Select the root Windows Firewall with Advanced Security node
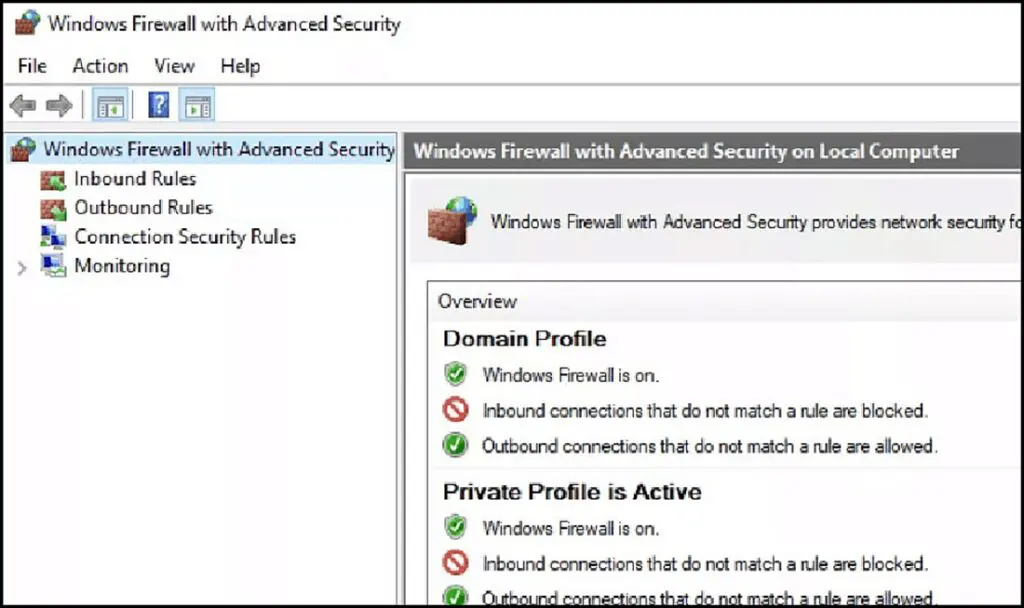This screenshot has width=1024, height=608. coord(218,150)
